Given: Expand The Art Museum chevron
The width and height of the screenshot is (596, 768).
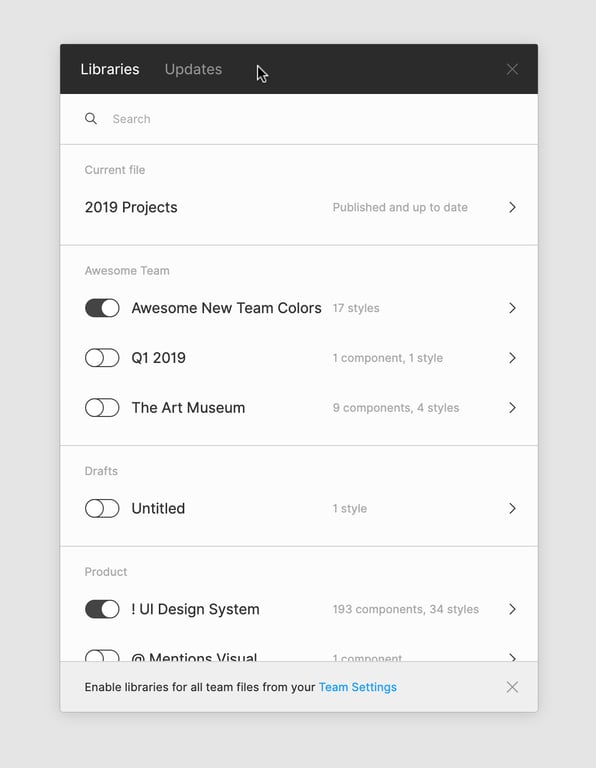Looking at the screenshot, I should [512, 408].
